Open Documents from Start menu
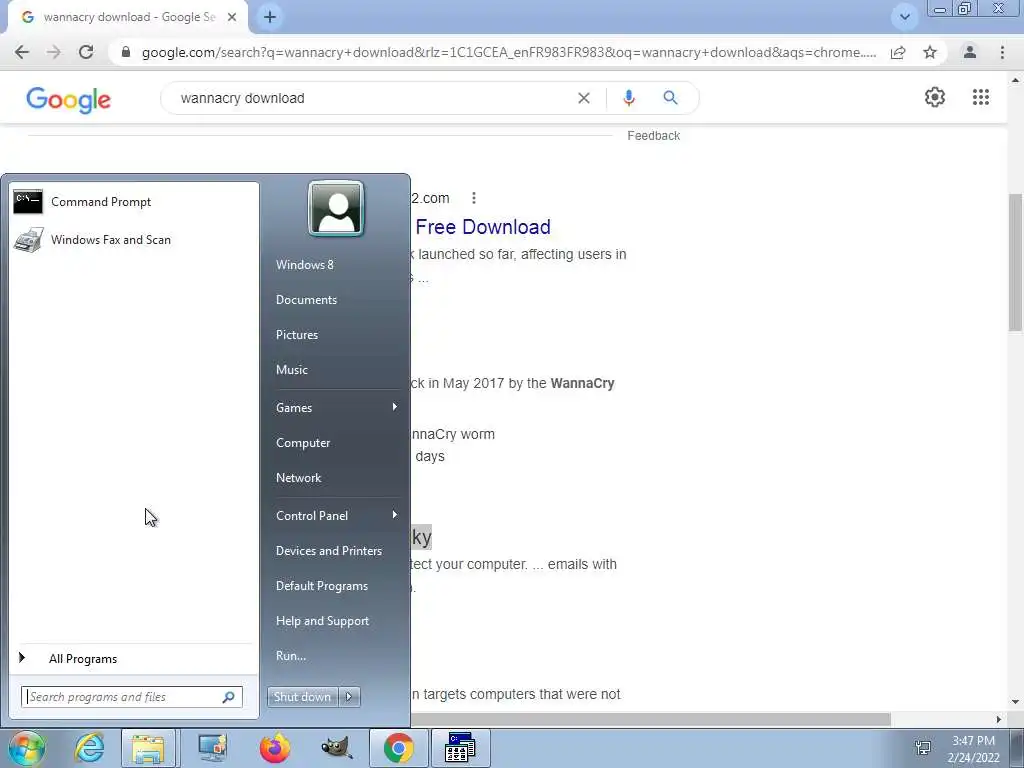 coord(306,300)
